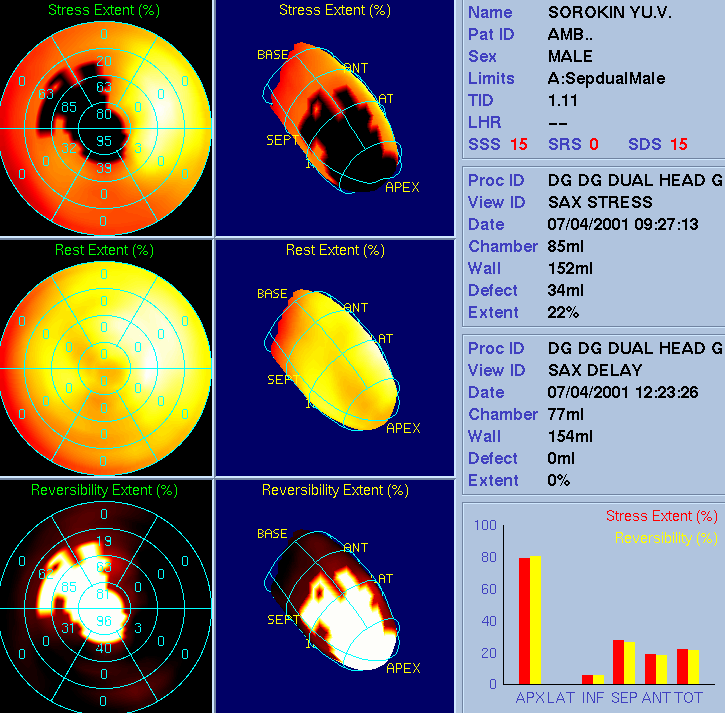
Task: Click the LAT axis label
Action: 561,698
